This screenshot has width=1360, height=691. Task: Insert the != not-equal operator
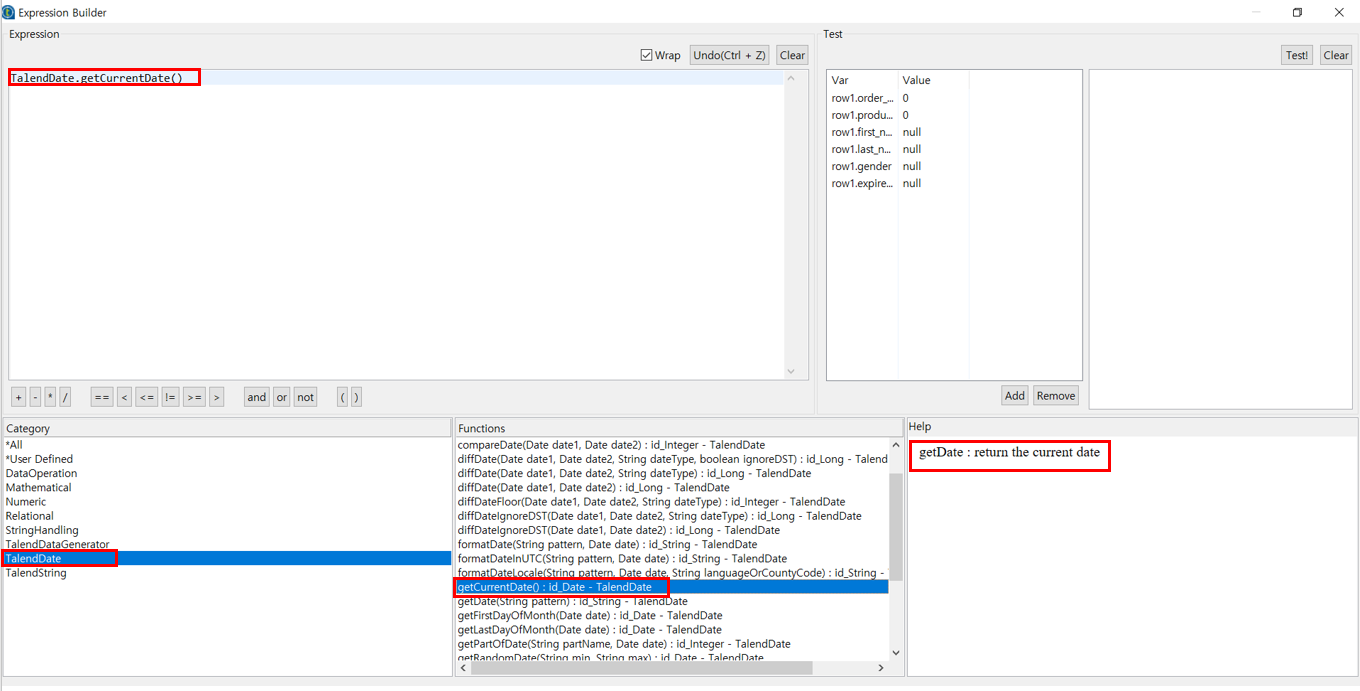pos(170,397)
